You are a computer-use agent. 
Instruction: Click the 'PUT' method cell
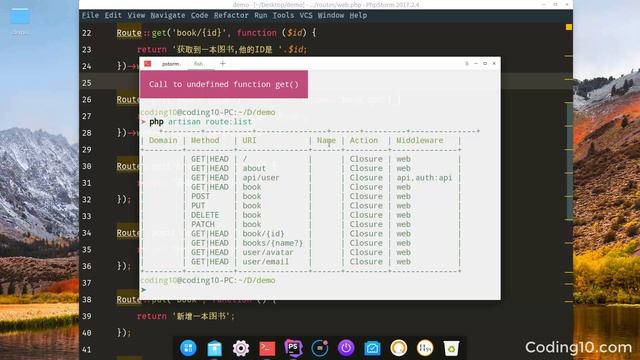[198, 206]
